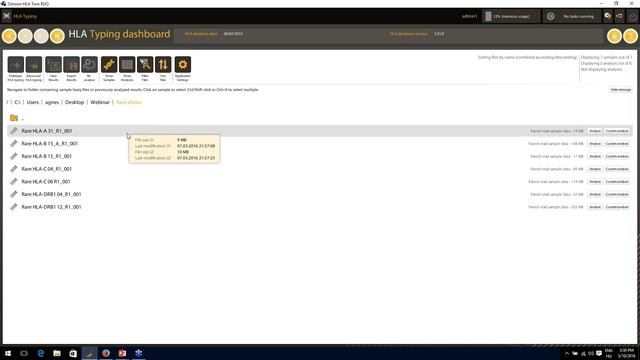
Task: Open PowerPoint from taskbar
Action: coord(122,353)
